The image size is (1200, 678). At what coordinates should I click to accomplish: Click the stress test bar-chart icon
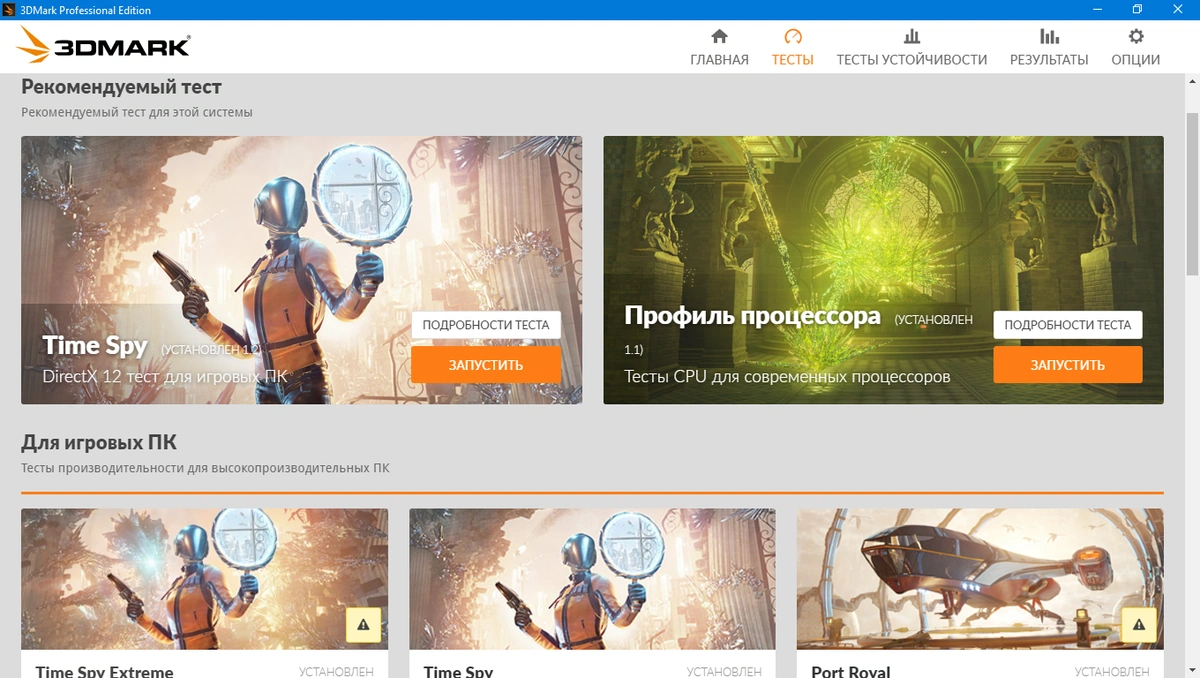pos(912,37)
